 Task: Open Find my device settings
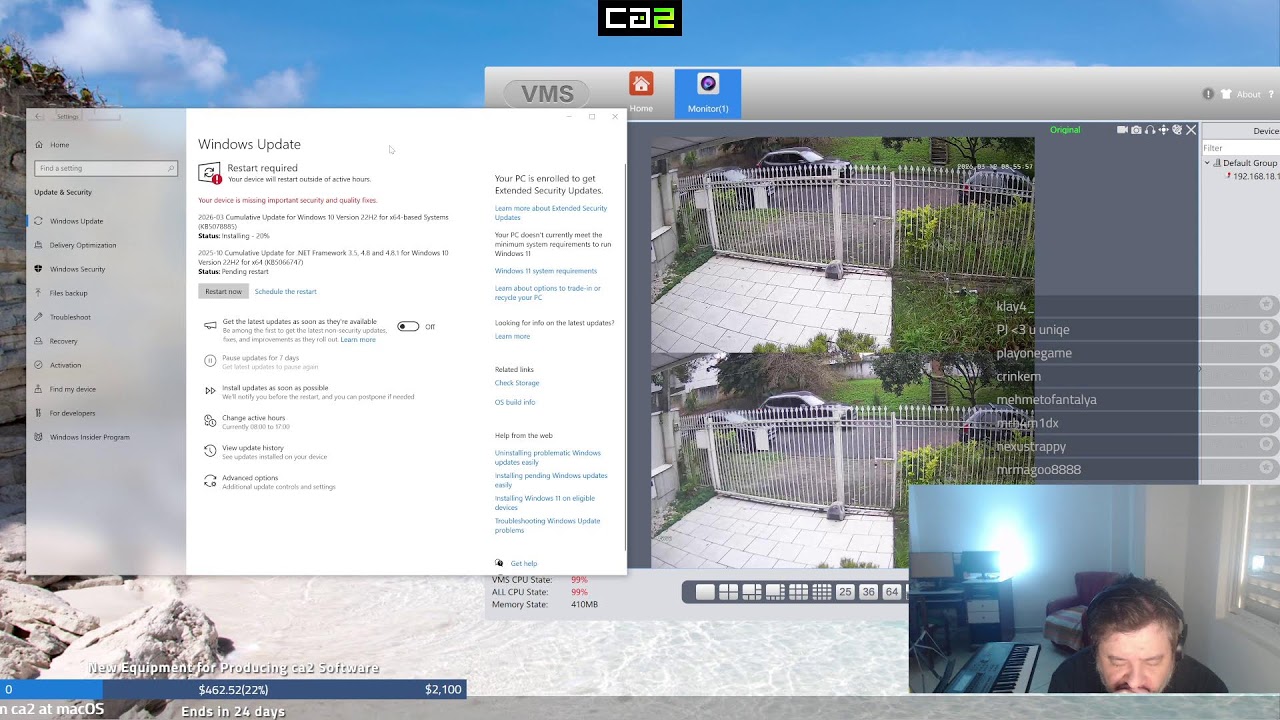tap(73, 389)
